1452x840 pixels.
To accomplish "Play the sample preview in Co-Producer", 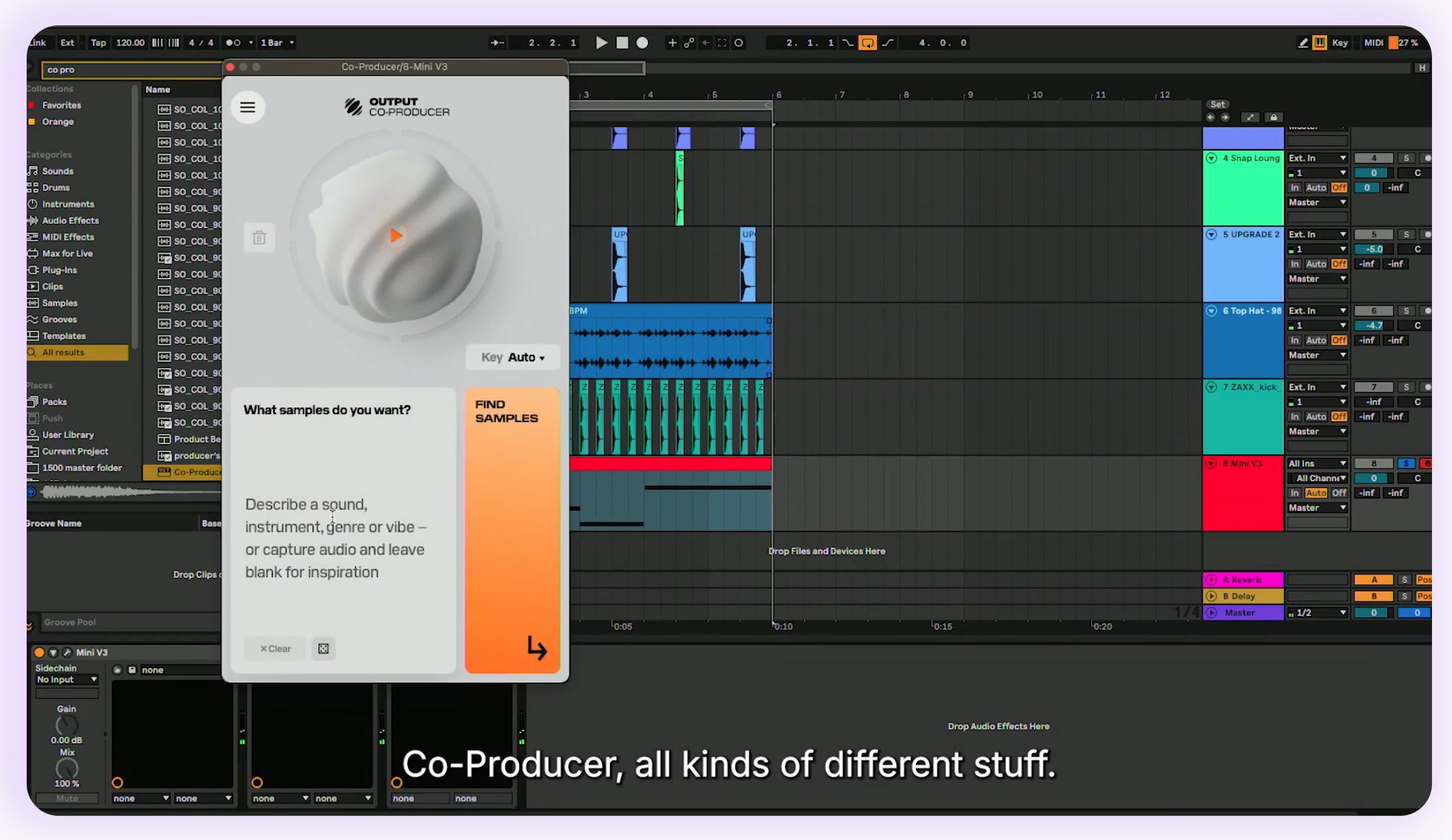I will click(x=395, y=235).
